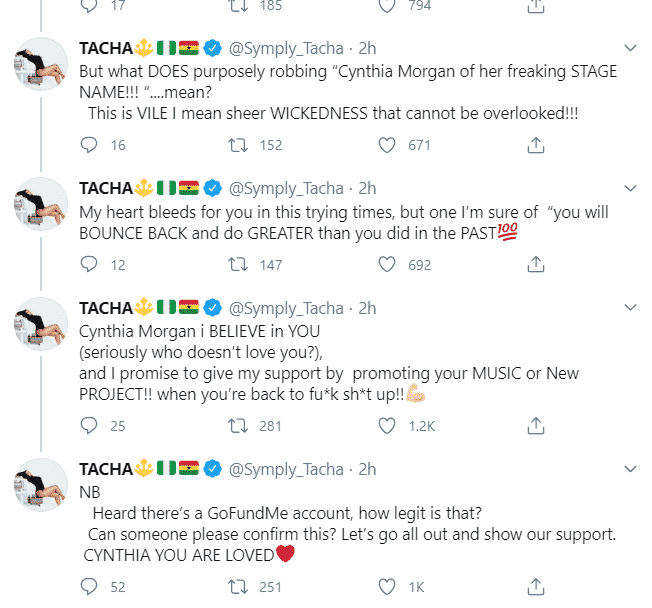The height and width of the screenshot is (608, 652).
Task: Open the 2h timestamp of 'STAGE NAME' tweet
Action: [x=367, y=48]
